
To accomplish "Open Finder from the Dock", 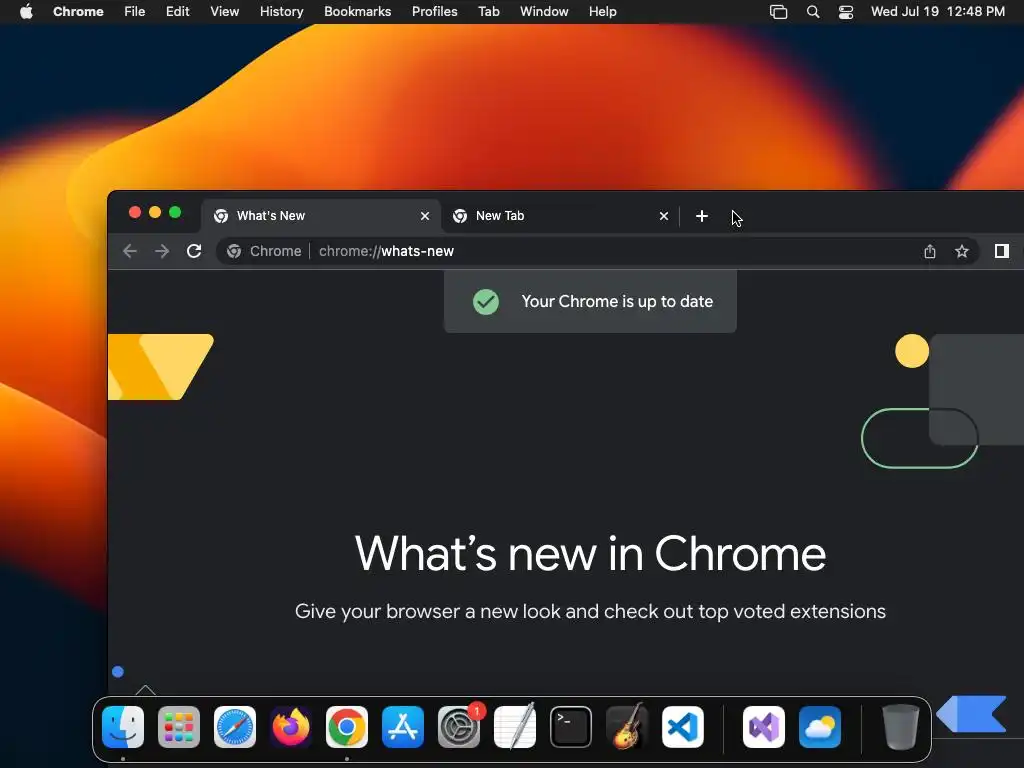I will tap(123, 727).
